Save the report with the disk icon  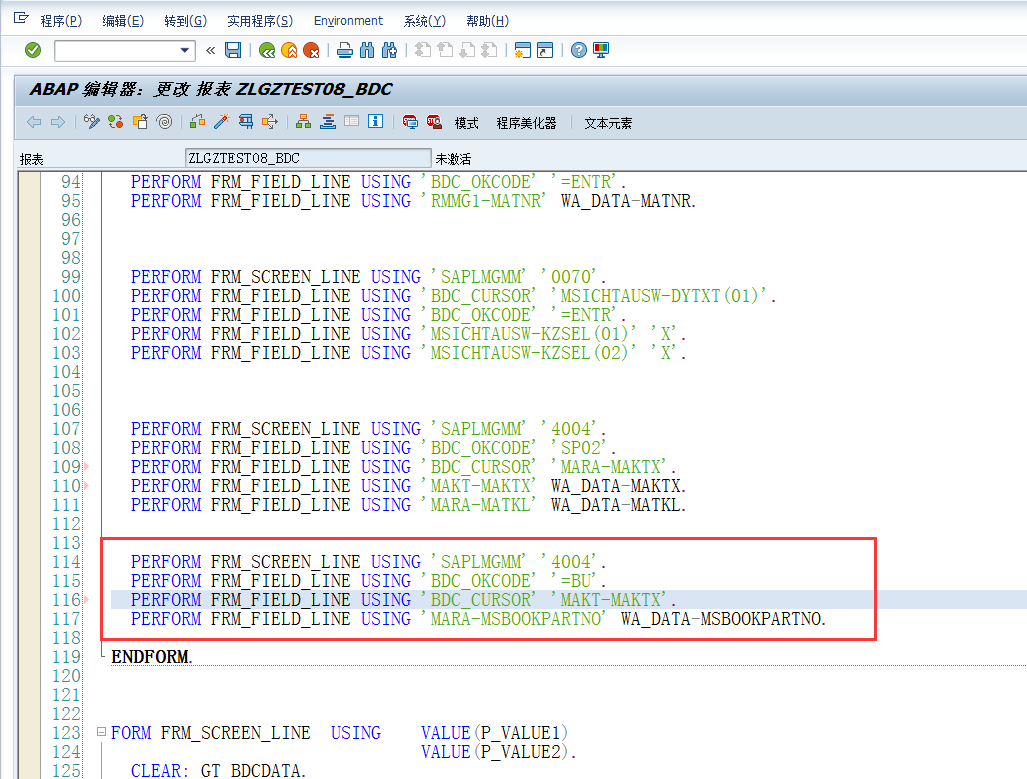[231, 50]
